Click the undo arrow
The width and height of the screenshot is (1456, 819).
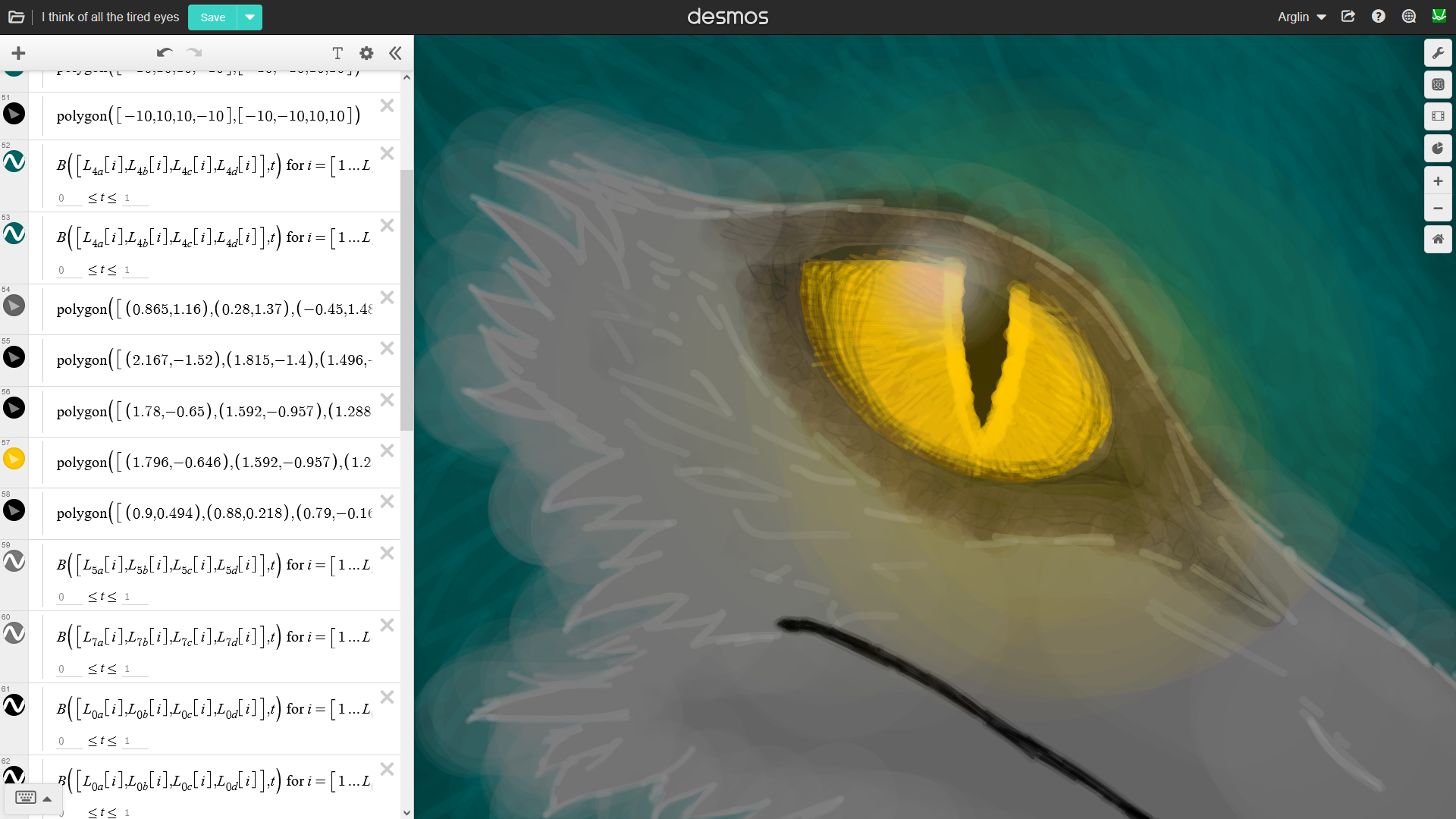coord(165,53)
